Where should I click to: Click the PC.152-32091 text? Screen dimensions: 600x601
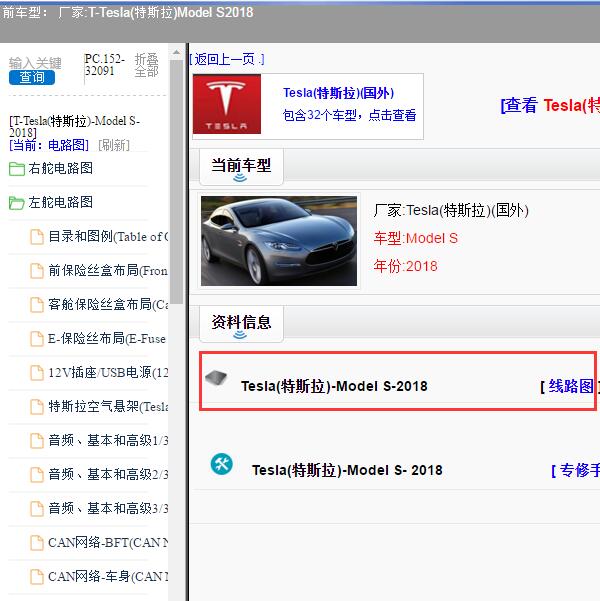105,65
